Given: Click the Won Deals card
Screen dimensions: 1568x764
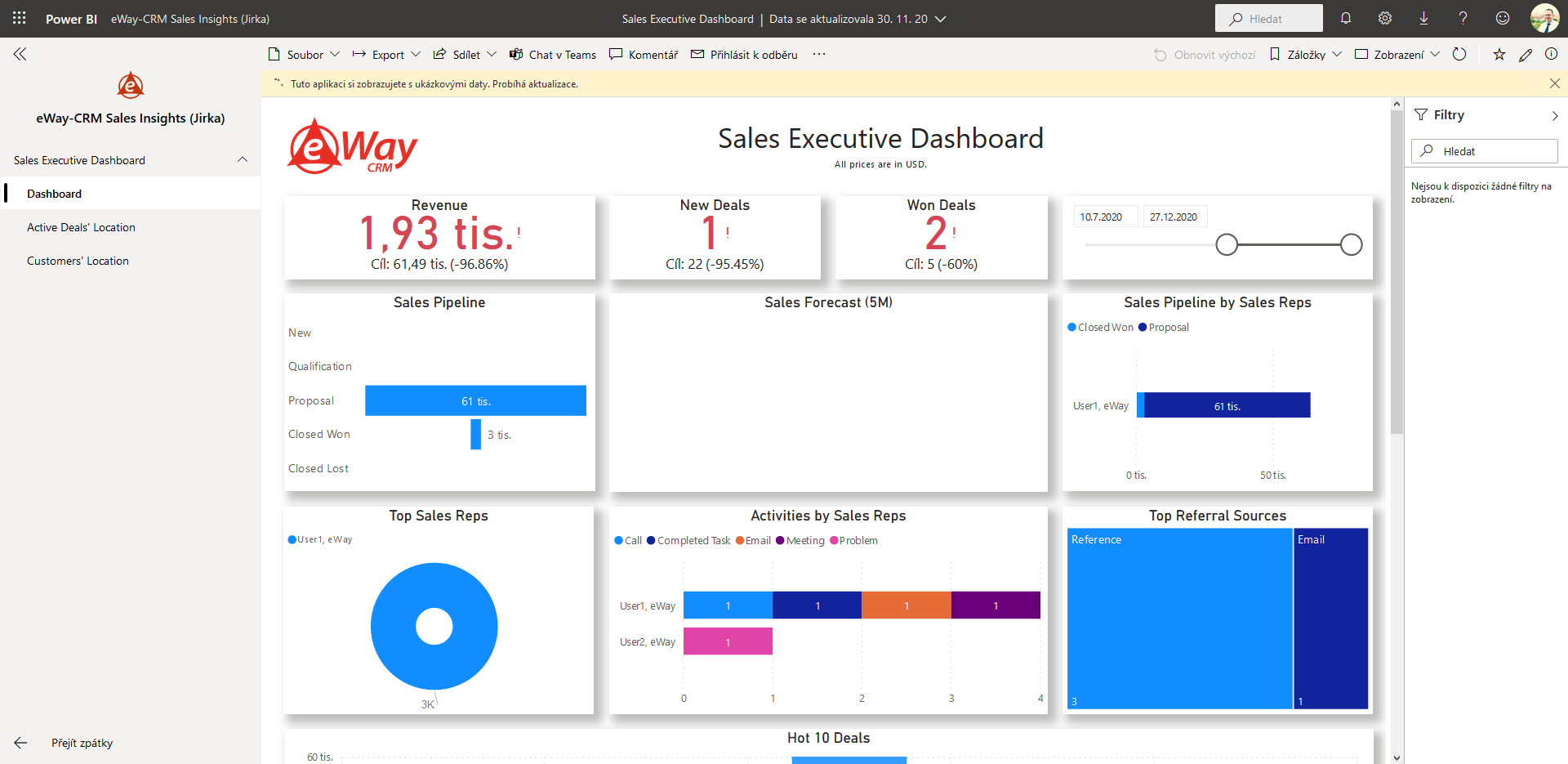Looking at the screenshot, I should (941, 237).
